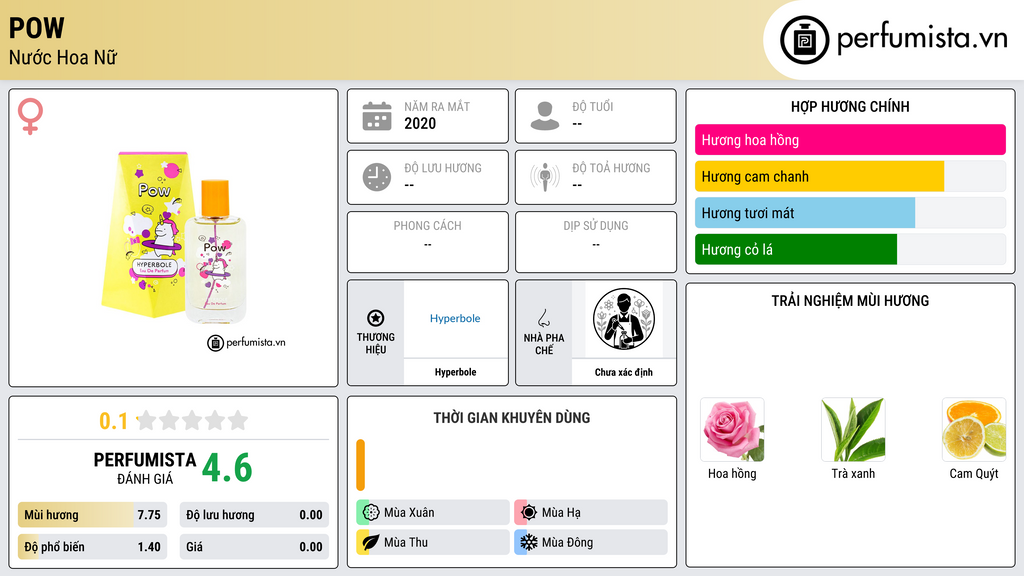The width and height of the screenshot is (1024, 576).
Task: Click the green 4.6 Perfumista score
Action: tap(227, 468)
